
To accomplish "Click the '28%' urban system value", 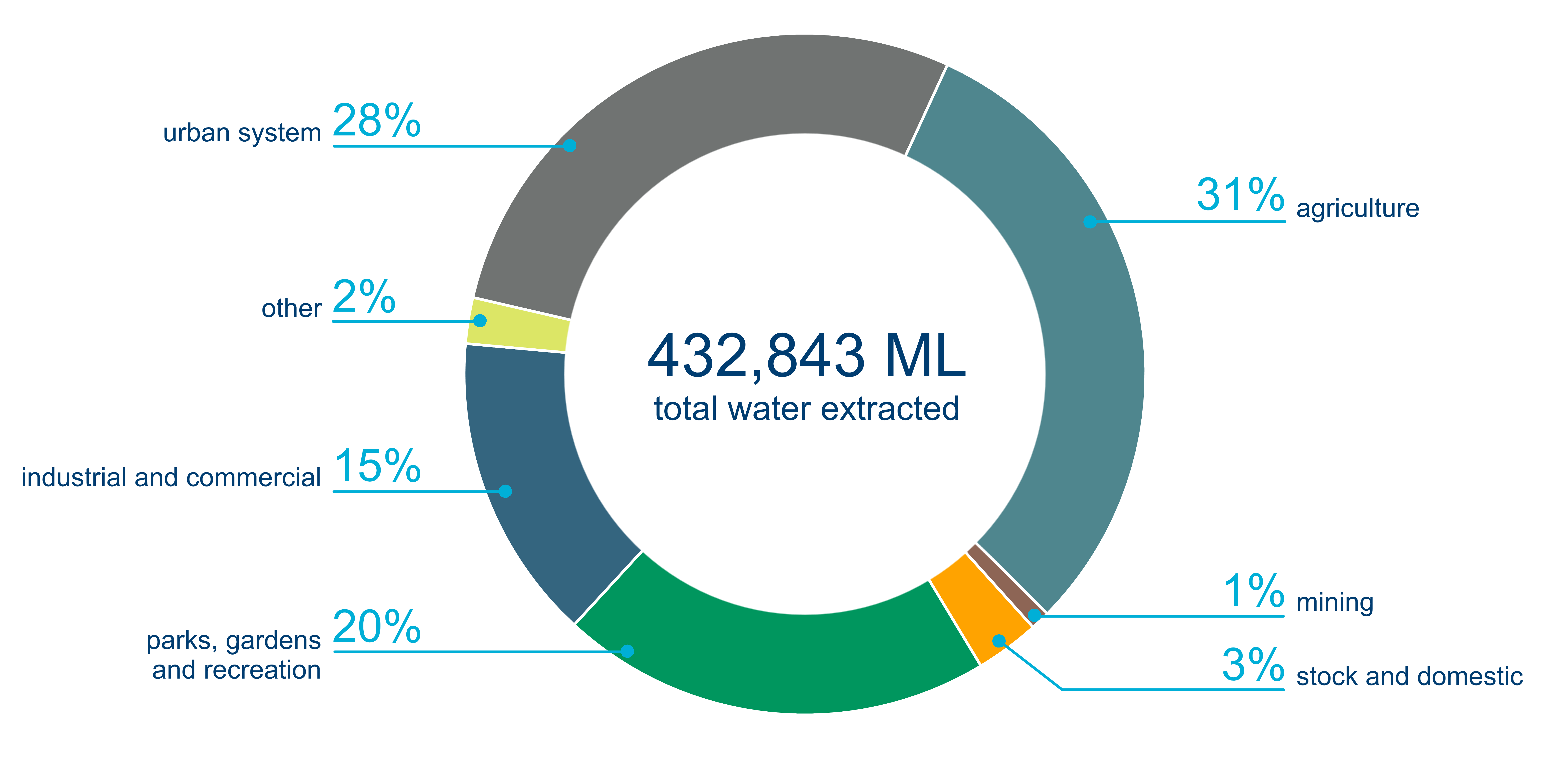I will pos(377,120).
